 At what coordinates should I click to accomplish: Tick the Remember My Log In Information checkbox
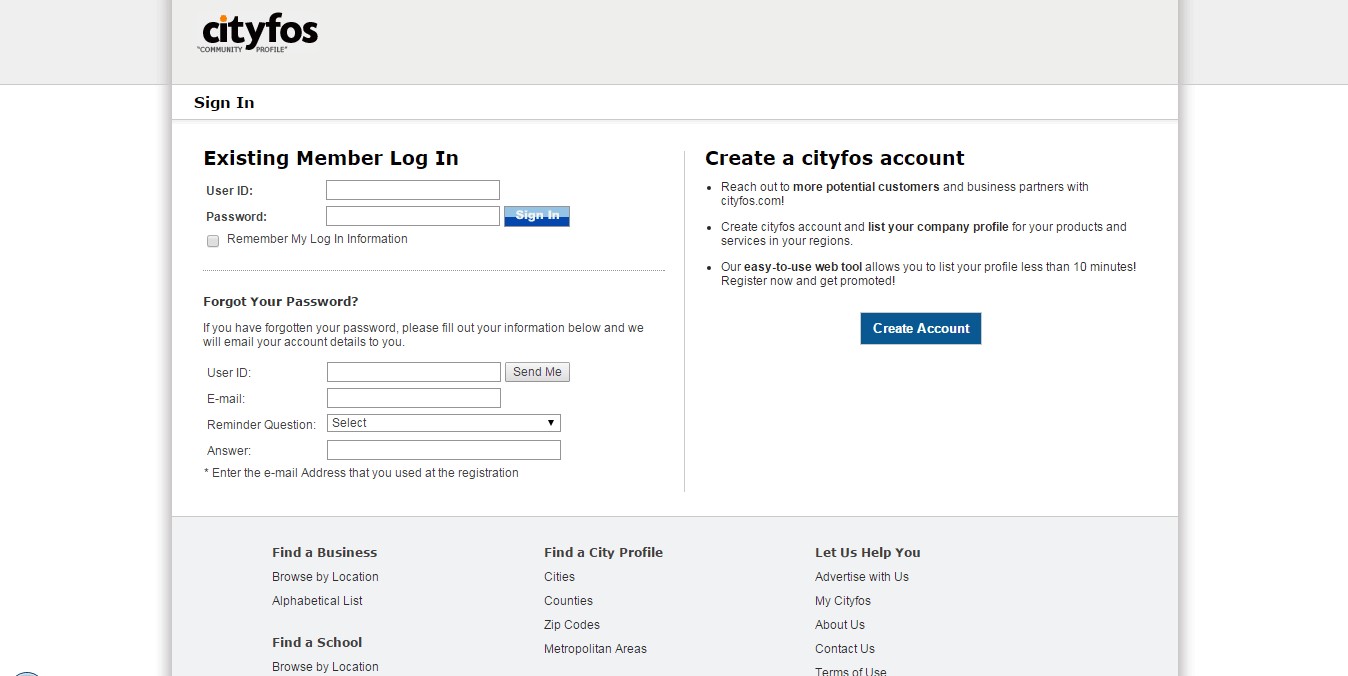click(213, 241)
